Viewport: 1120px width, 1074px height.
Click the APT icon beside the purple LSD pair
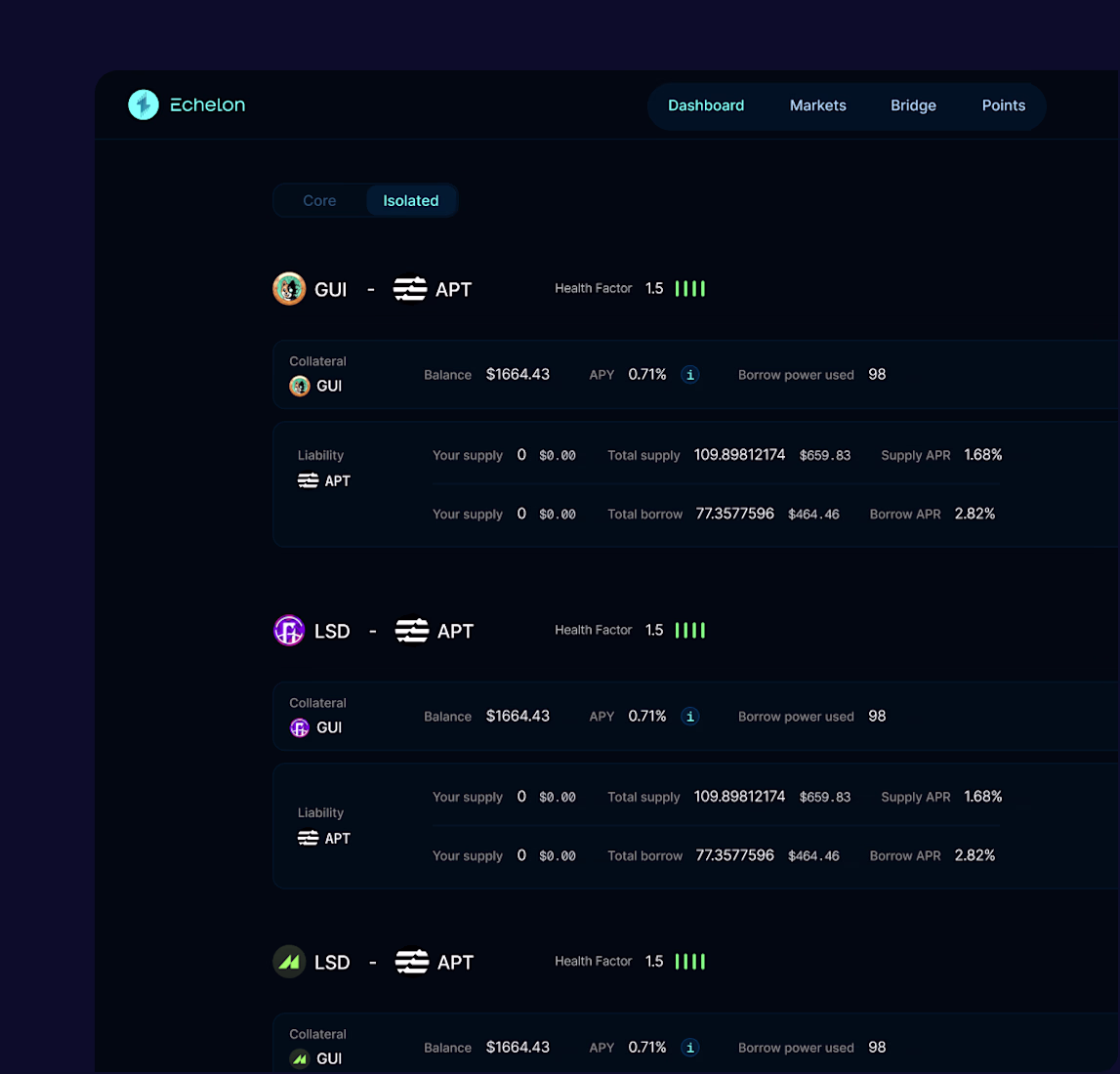coord(411,631)
